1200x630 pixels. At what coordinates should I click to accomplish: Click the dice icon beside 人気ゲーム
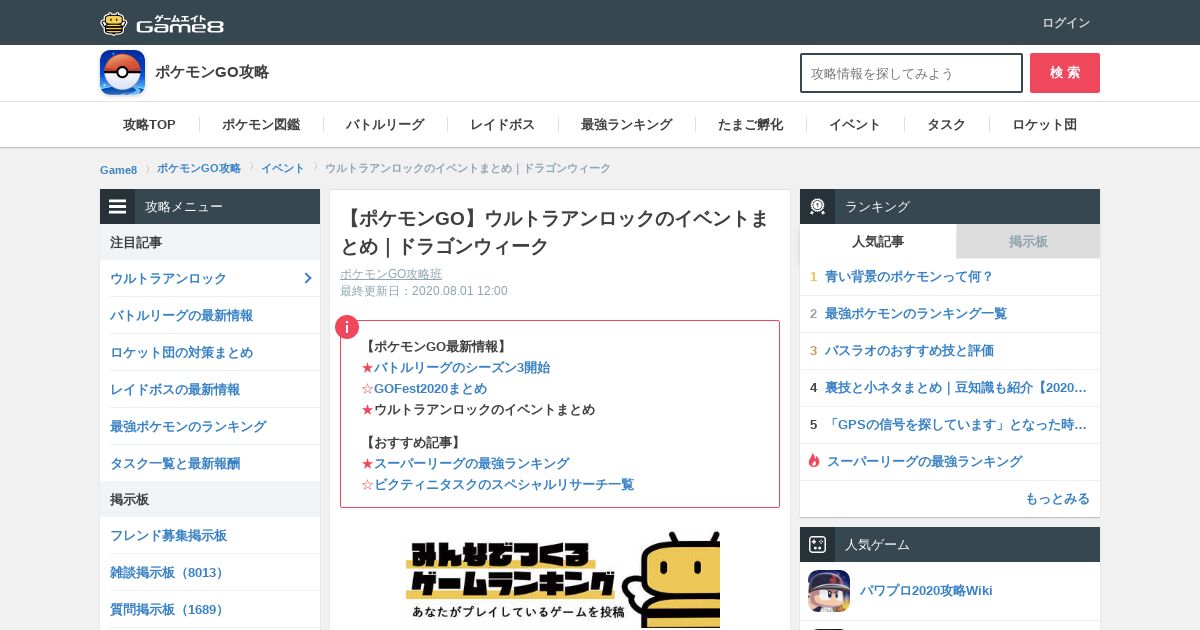pyautogui.click(x=817, y=545)
